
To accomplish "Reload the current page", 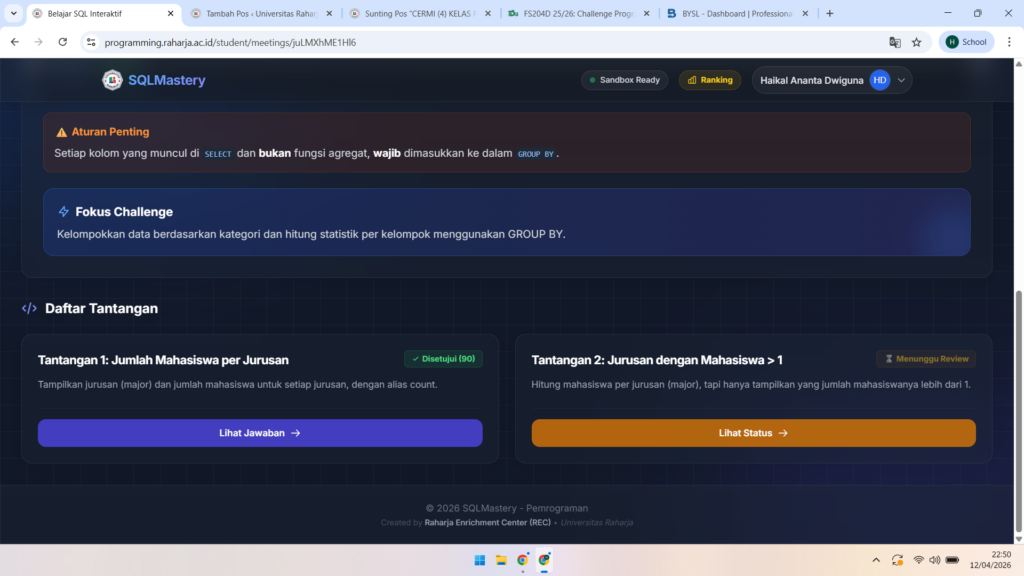I will pos(63,42).
